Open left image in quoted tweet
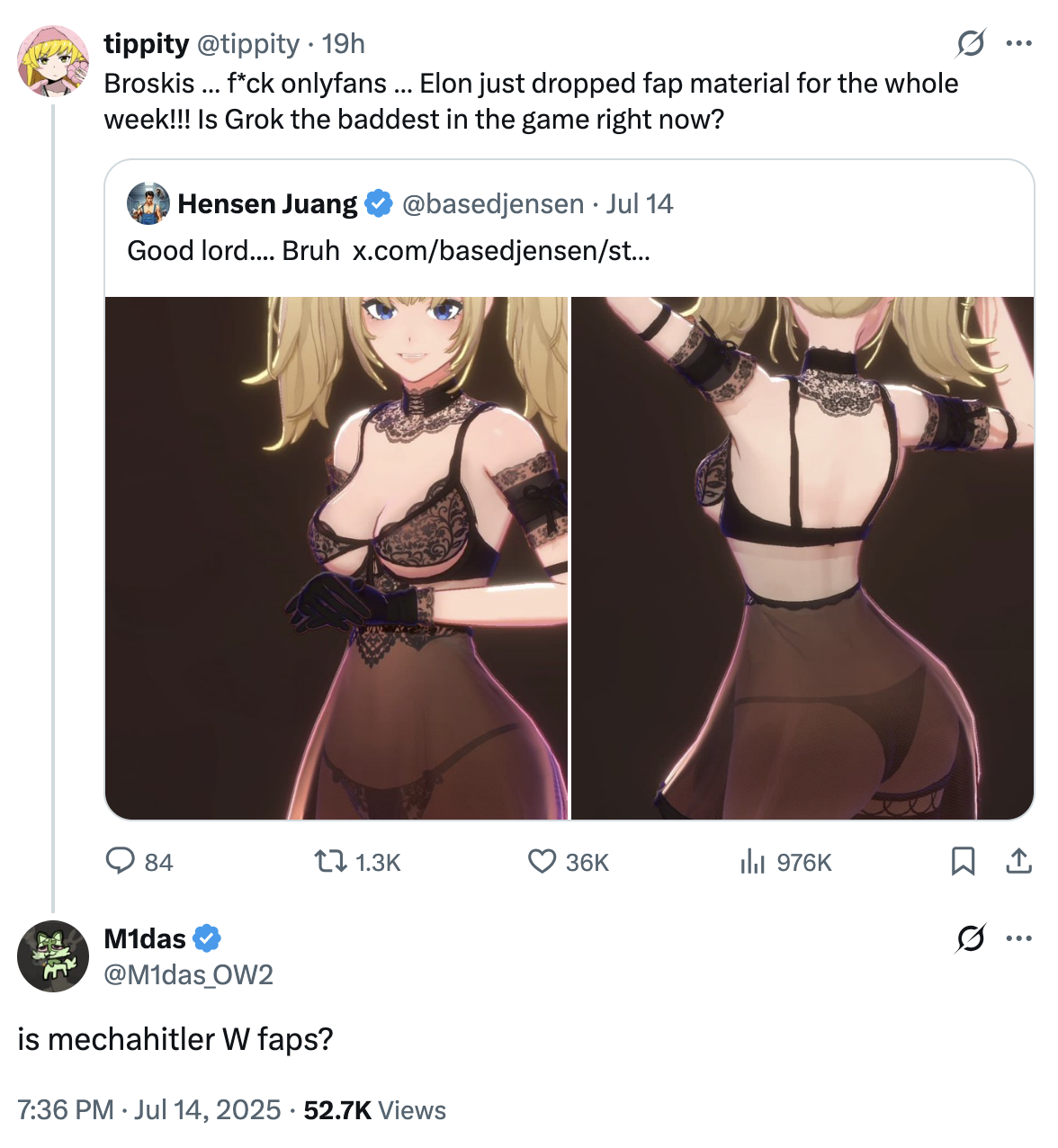This screenshot has height=1148, width=1058. point(336,558)
